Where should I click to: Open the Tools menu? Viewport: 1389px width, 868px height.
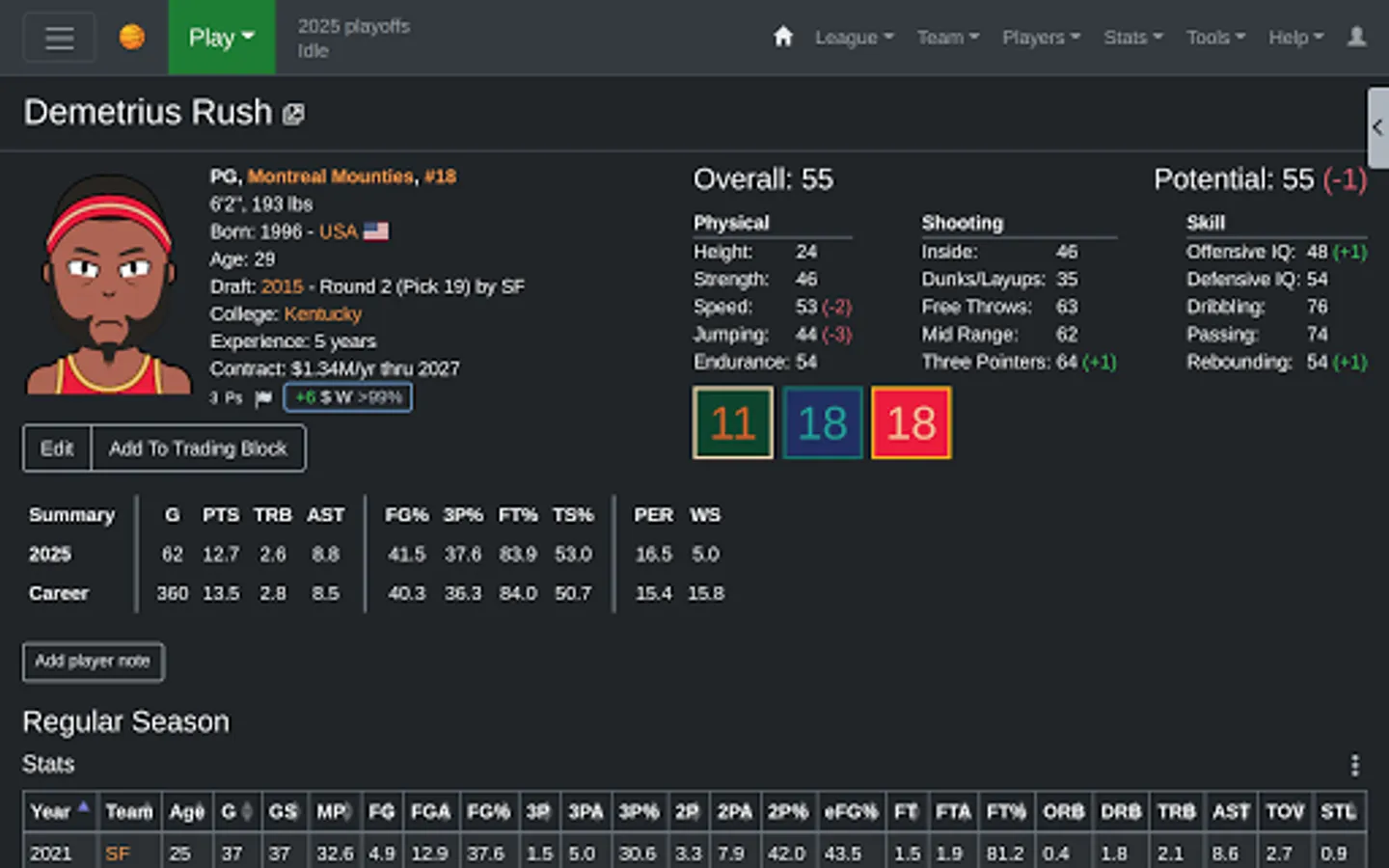tap(1216, 38)
